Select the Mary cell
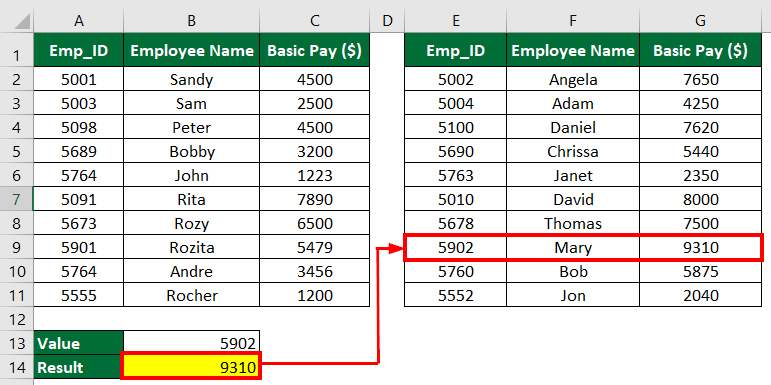The width and height of the screenshot is (771, 385). [x=573, y=248]
